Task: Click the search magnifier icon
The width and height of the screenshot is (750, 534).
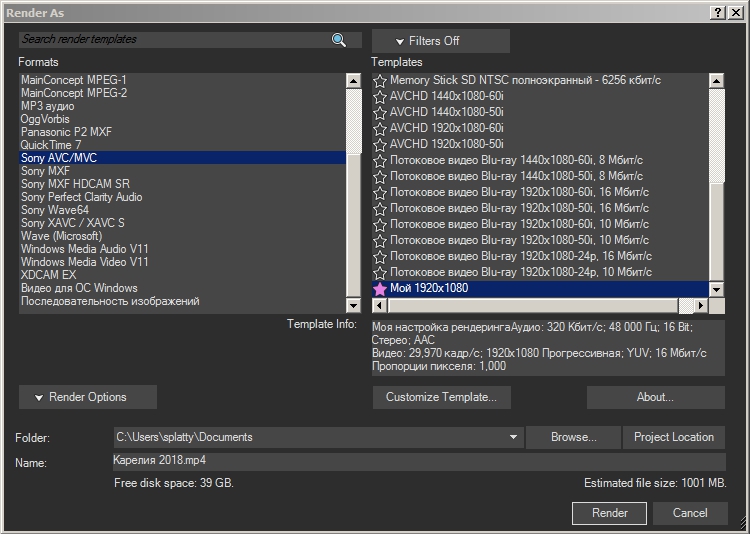Action: [339, 40]
